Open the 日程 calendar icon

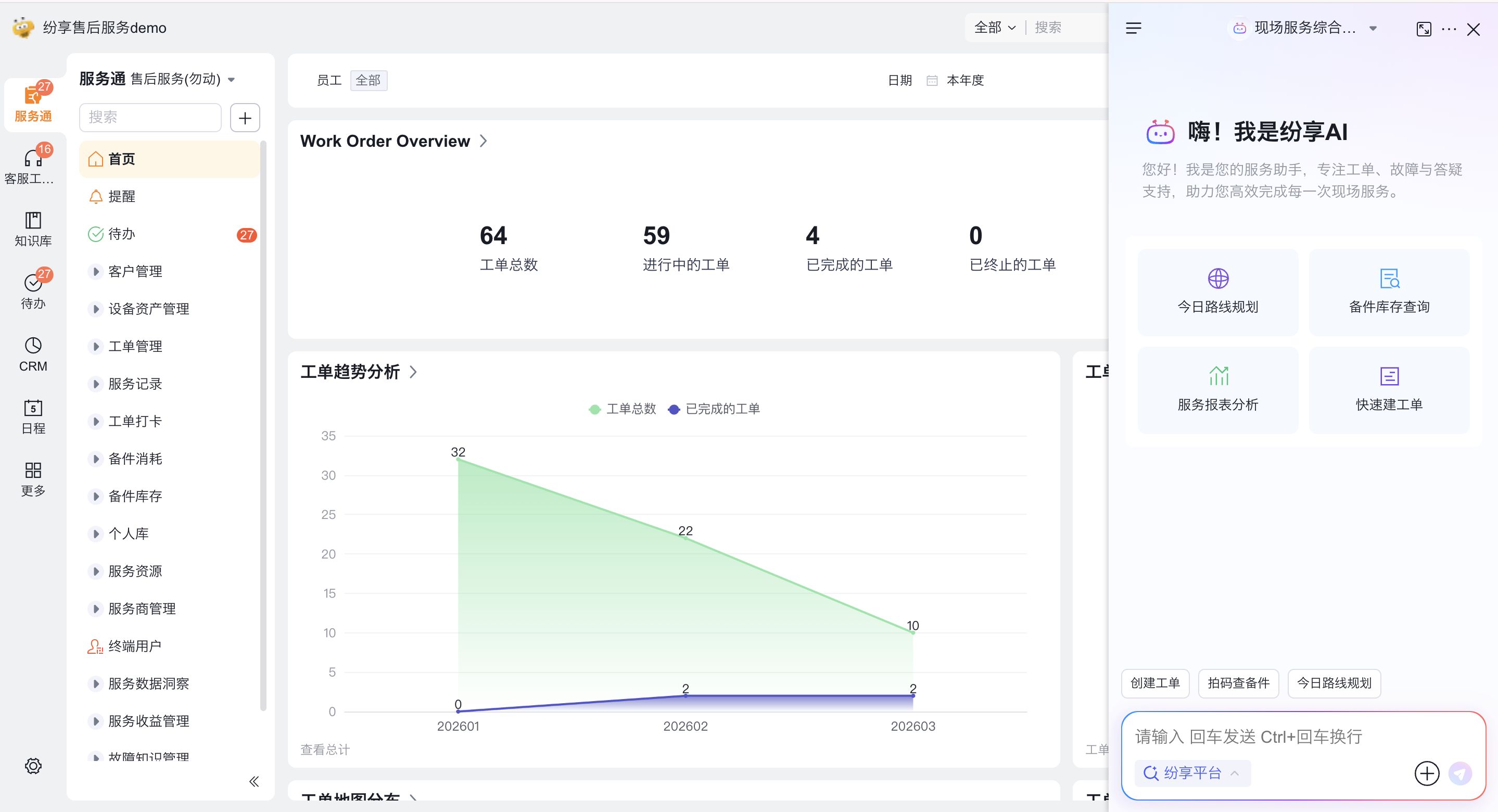pyautogui.click(x=33, y=408)
